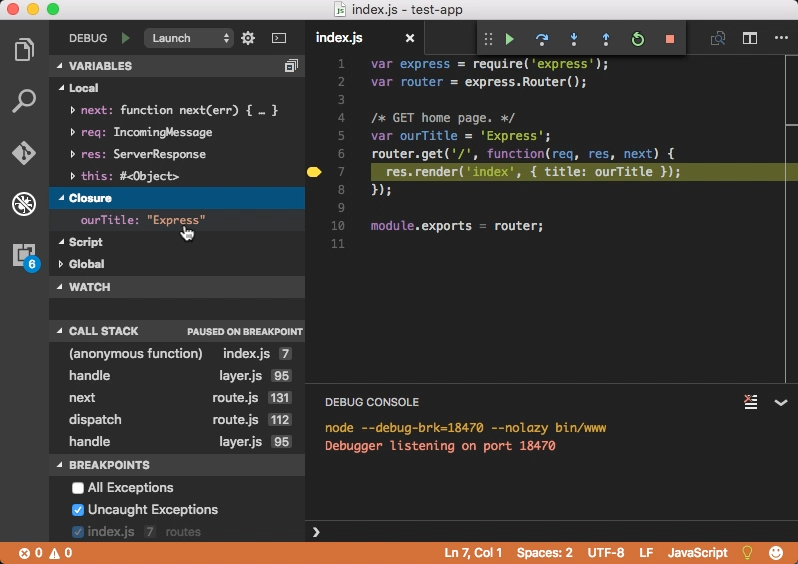
Task: Restart the debug session
Action: 638,39
